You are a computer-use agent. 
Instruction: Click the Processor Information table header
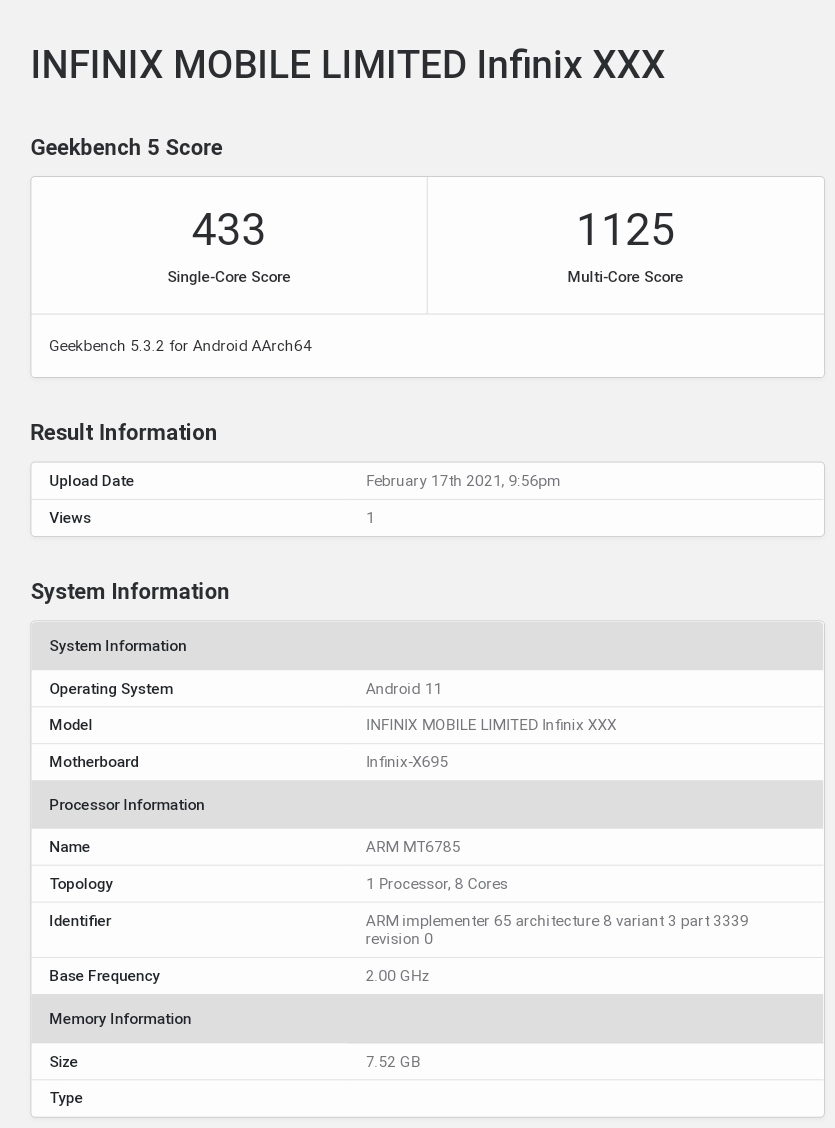click(x=427, y=805)
